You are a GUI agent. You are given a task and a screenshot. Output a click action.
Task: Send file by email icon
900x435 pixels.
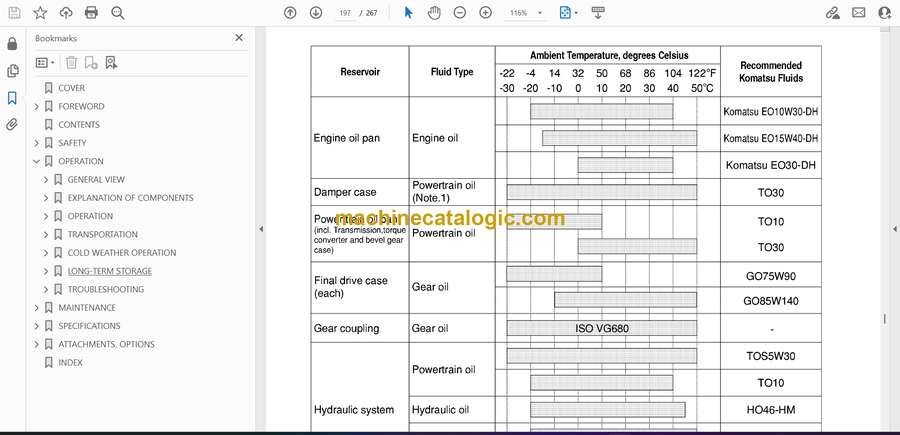(x=859, y=13)
